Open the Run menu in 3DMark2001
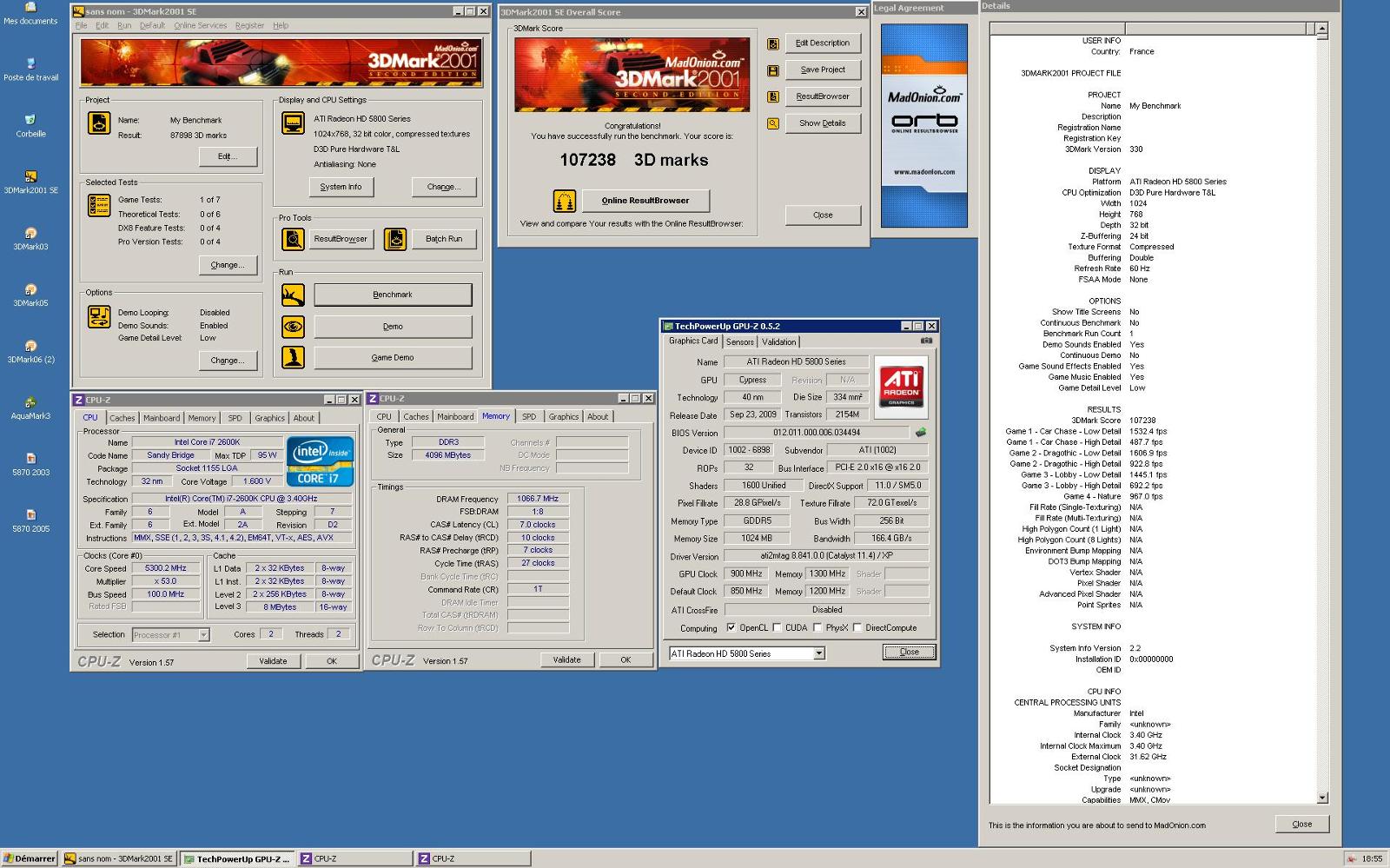Viewport: 1390px width, 868px height. (x=124, y=25)
